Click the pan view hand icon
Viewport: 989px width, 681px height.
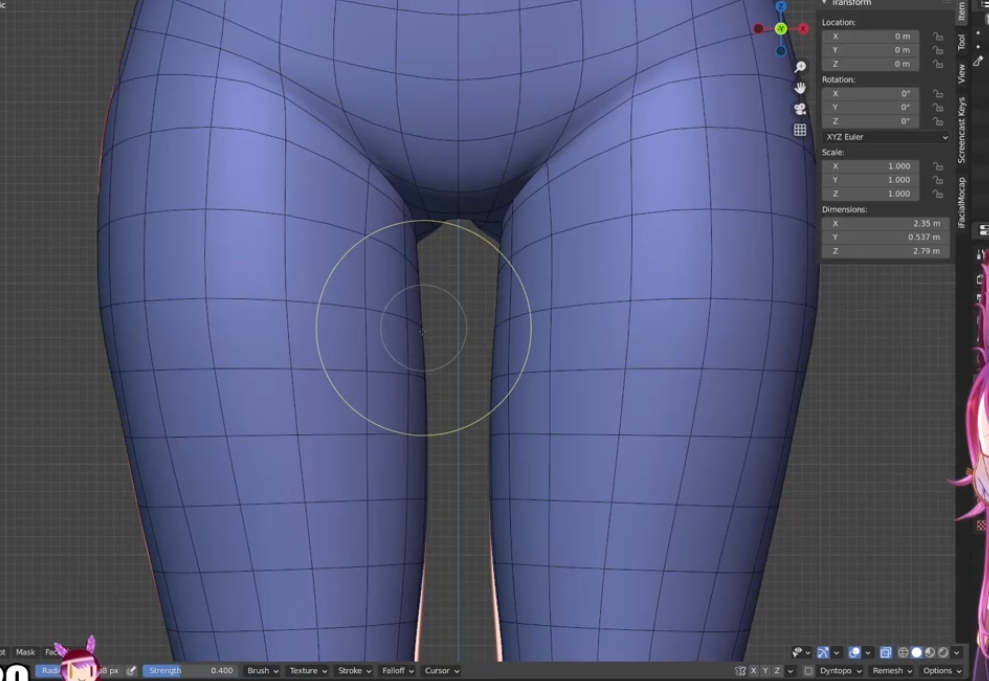[x=800, y=88]
